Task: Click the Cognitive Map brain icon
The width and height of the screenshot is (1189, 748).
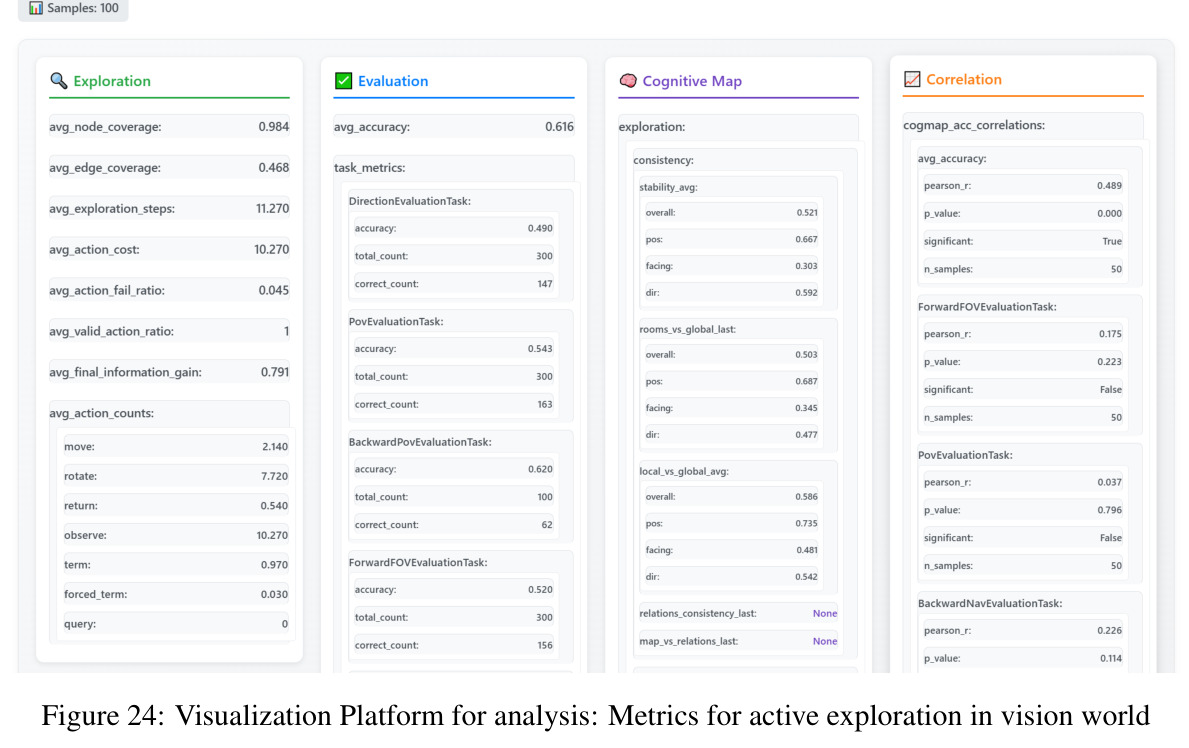Action: pyautogui.click(x=628, y=80)
